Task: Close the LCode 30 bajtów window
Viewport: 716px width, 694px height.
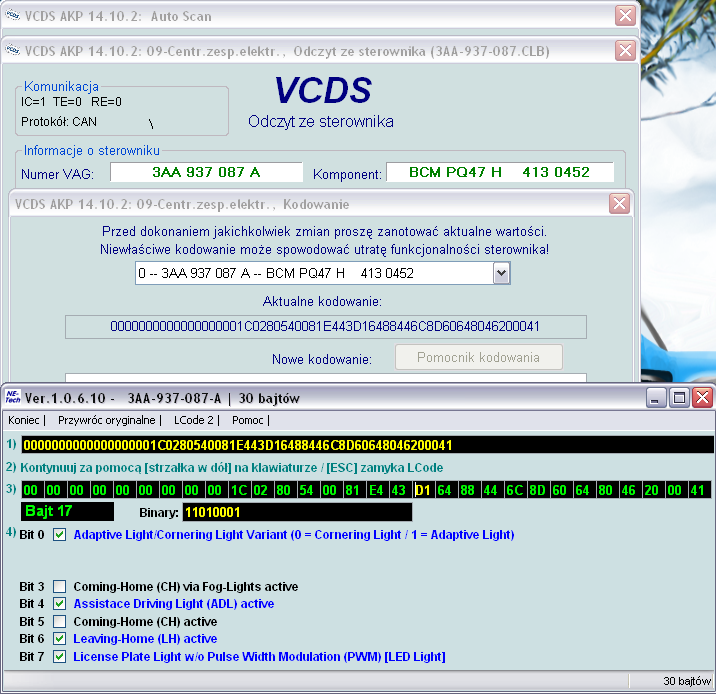Action: [x=702, y=398]
